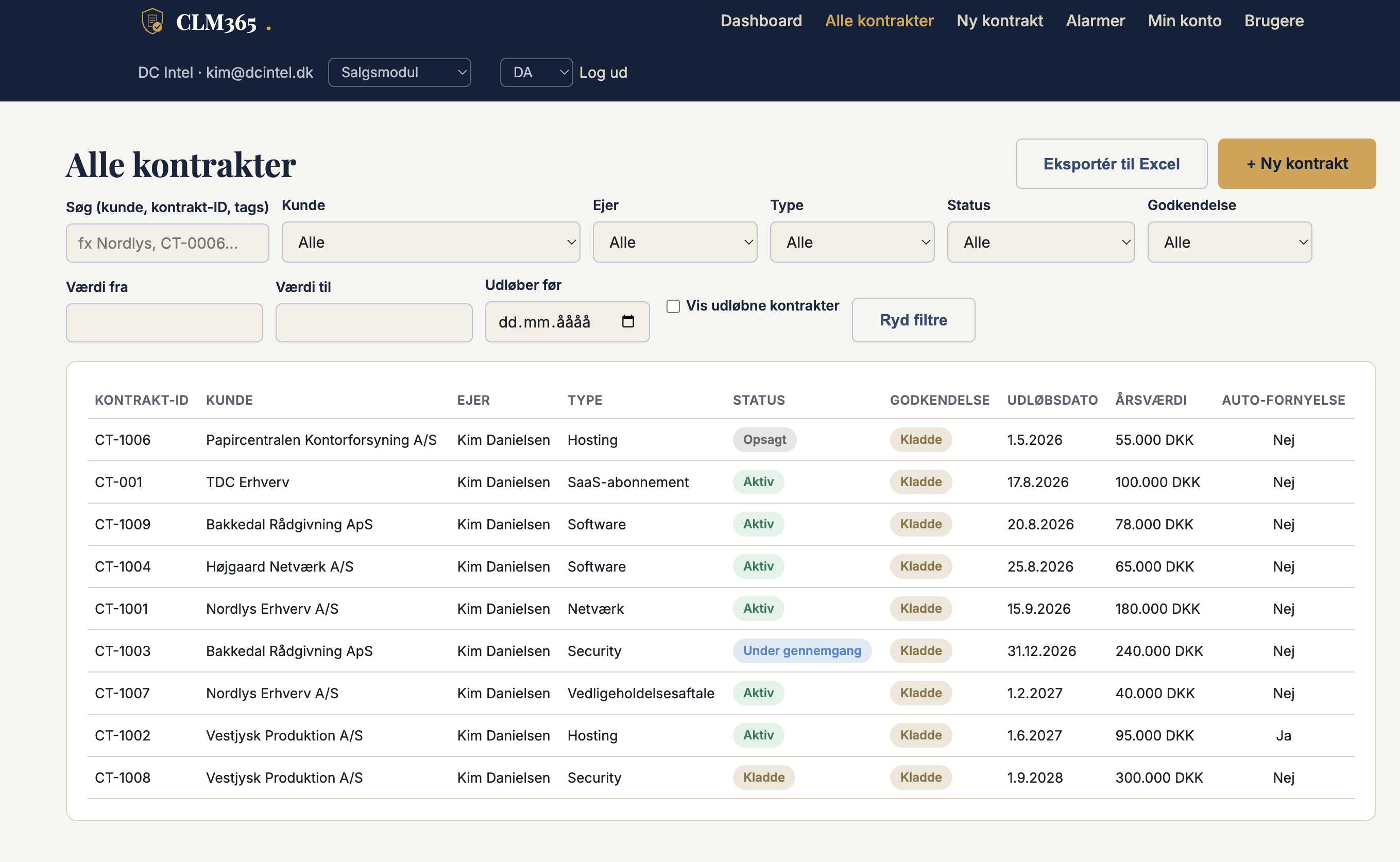Focus the search field fx Nordlys, CT-0006
Screen dimensions: 1400x862
point(167,243)
